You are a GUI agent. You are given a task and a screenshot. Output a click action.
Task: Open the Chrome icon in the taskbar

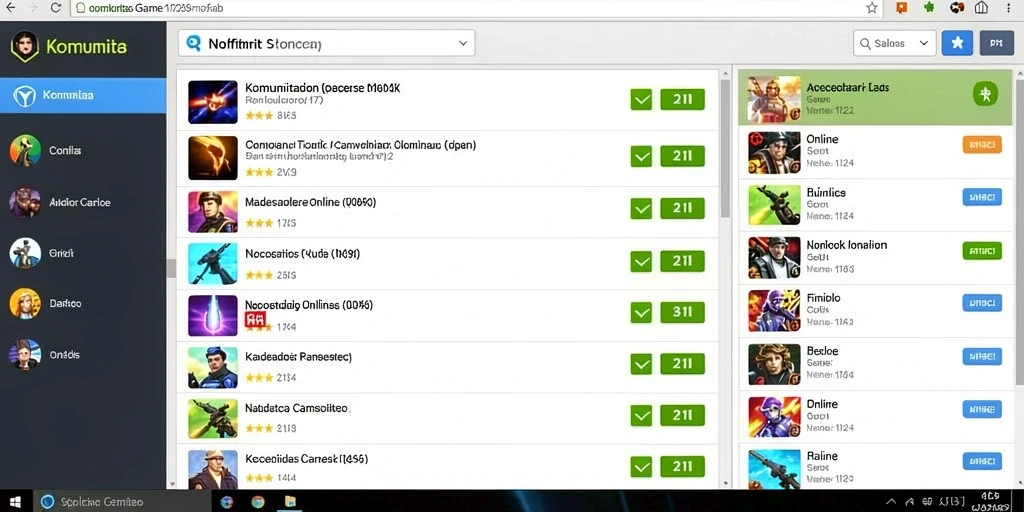(x=258, y=502)
